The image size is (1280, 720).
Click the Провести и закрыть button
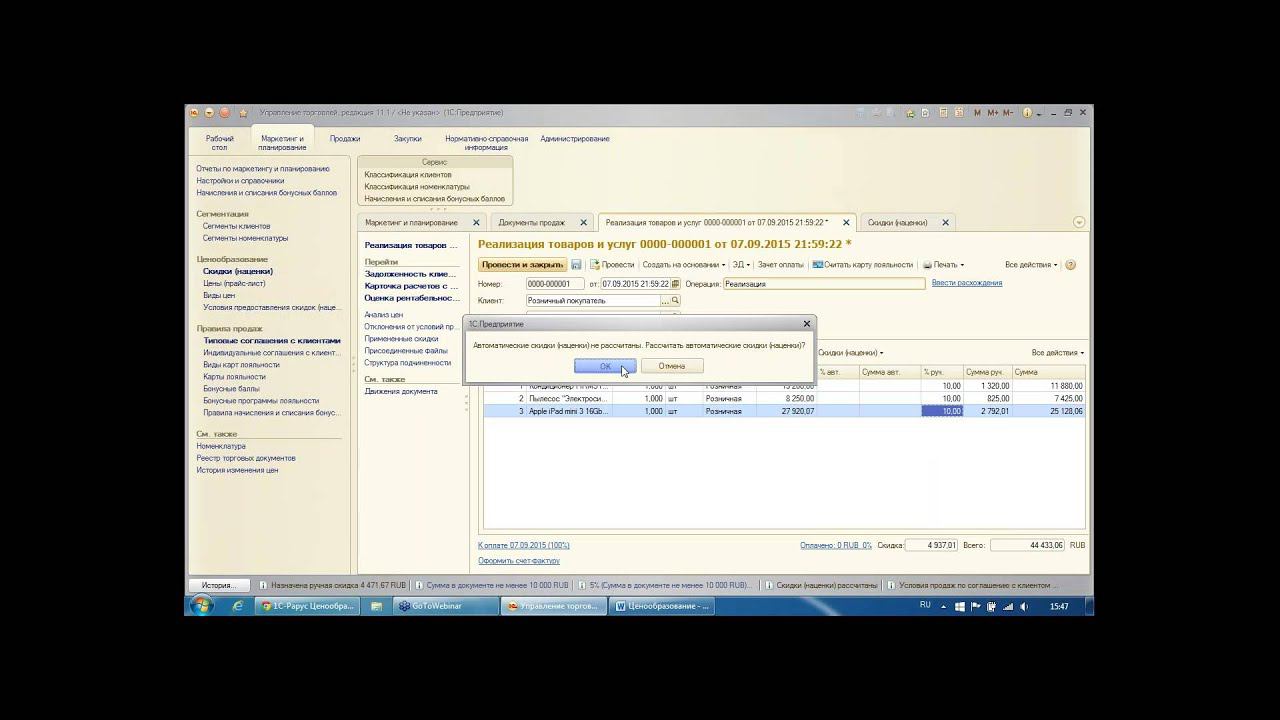coord(523,265)
